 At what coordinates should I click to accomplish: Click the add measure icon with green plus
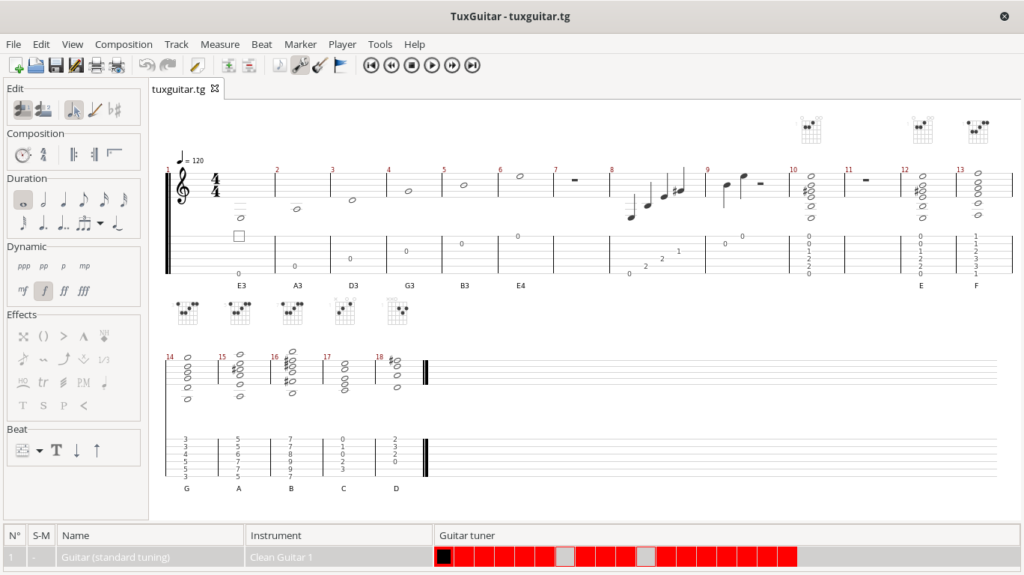(229, 66)
